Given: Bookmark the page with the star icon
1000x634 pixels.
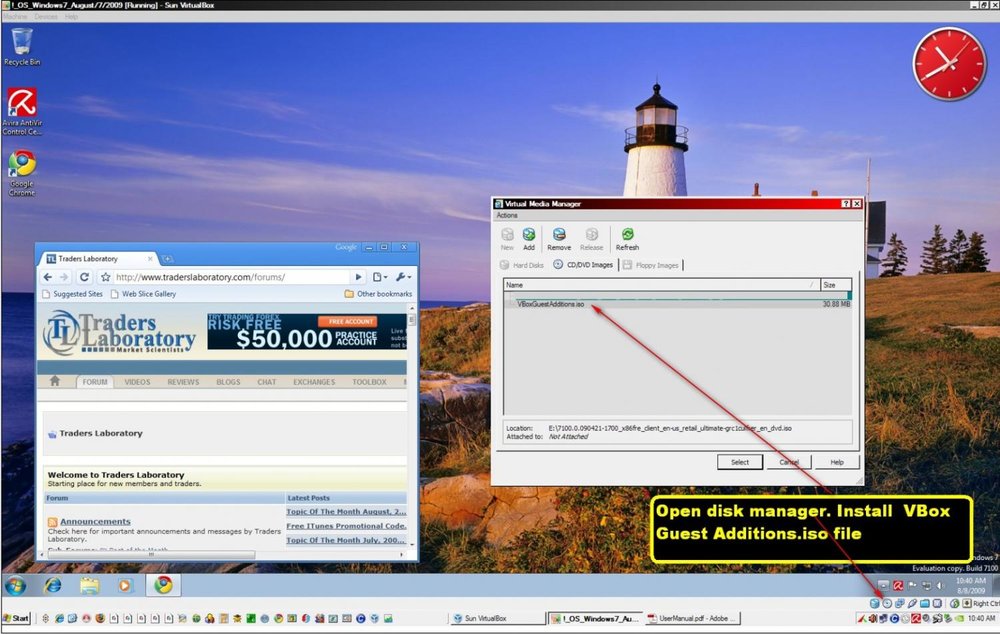Looking at the screenshot, I should coord(106,277).
